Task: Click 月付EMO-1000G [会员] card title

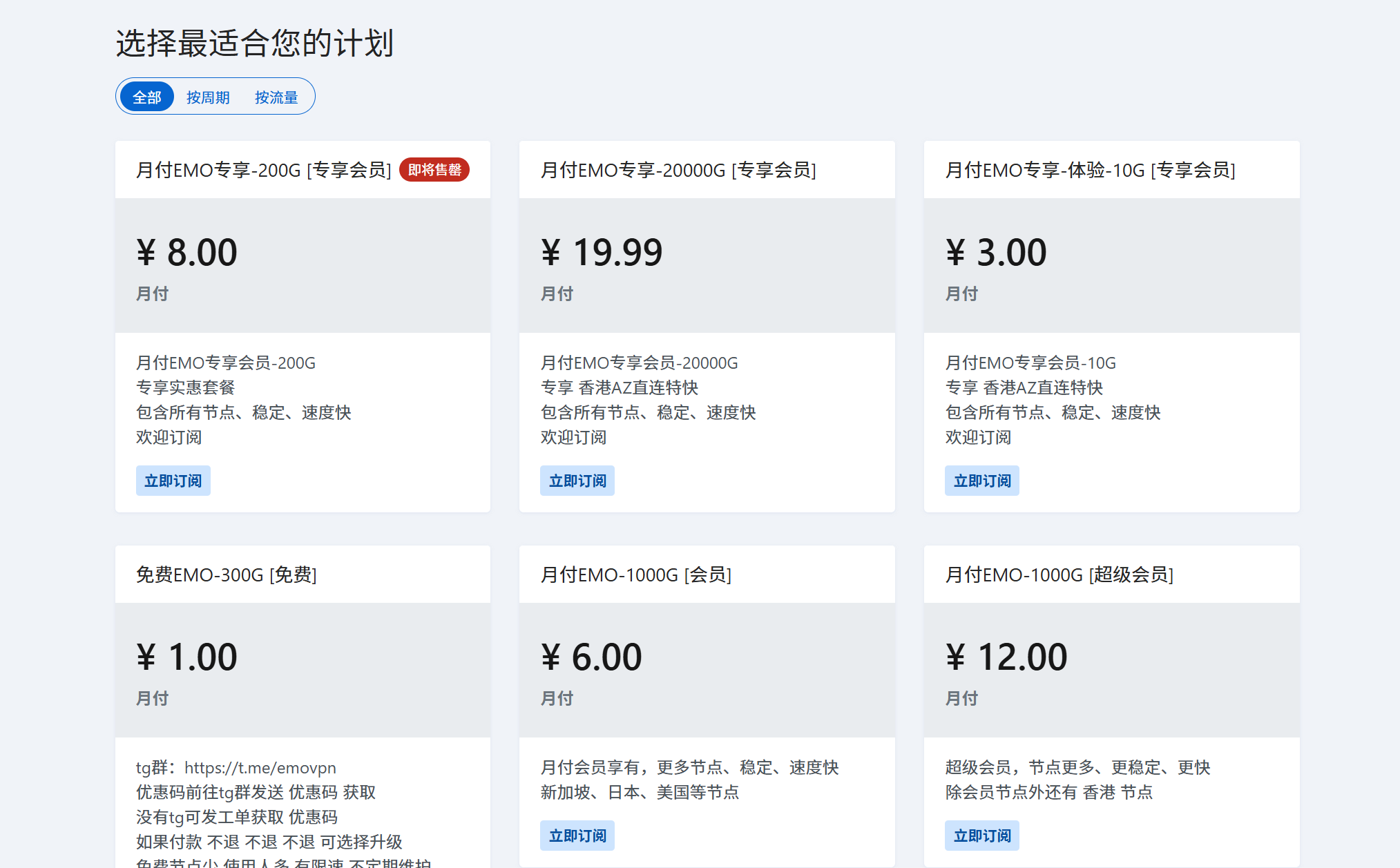Action: tap(635, 575)
